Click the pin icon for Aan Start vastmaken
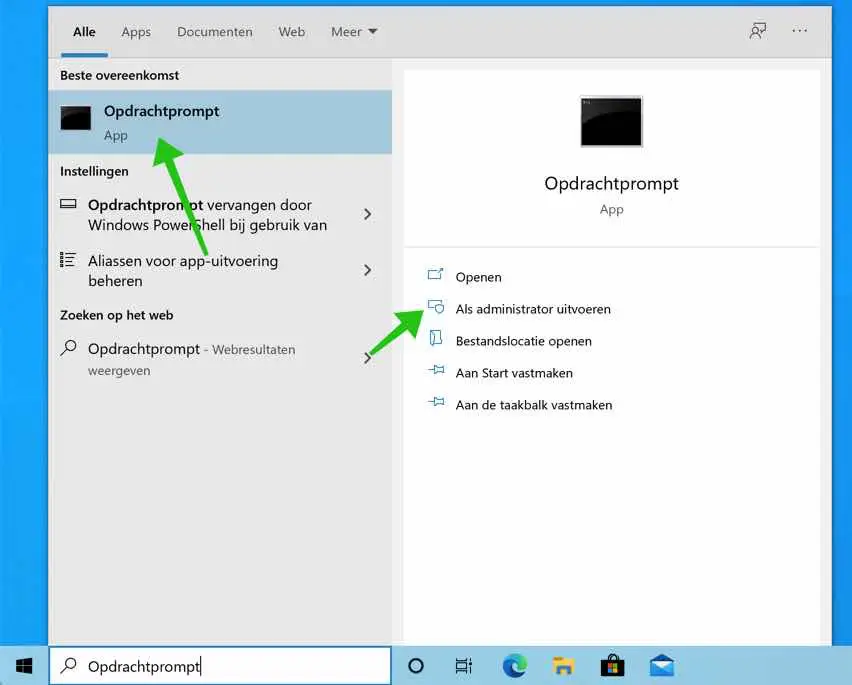 click(436, 370)
